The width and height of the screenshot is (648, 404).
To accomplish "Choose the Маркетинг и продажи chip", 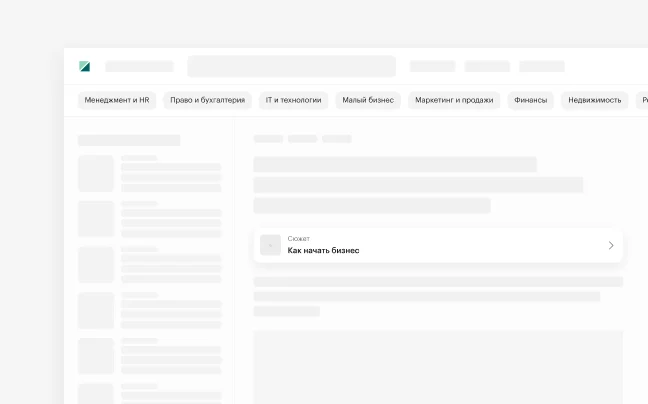I will pos(454,100).
